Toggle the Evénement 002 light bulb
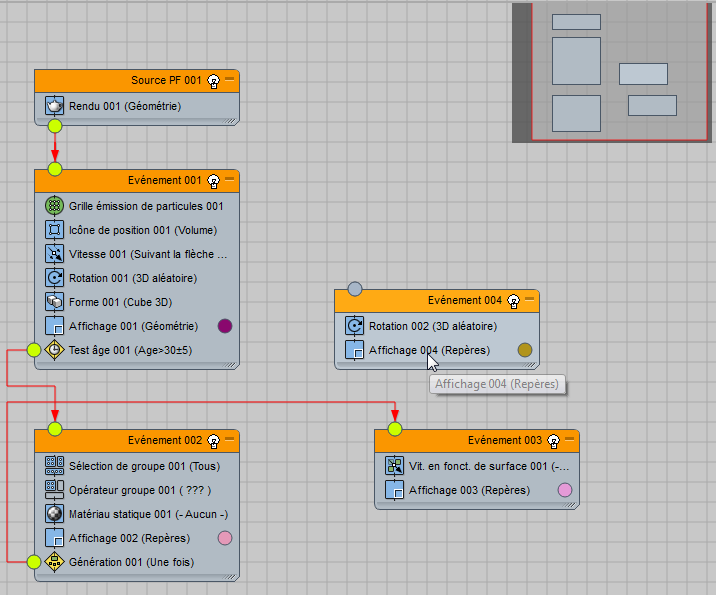The image size is (716, 595). [x=213, y=441]
